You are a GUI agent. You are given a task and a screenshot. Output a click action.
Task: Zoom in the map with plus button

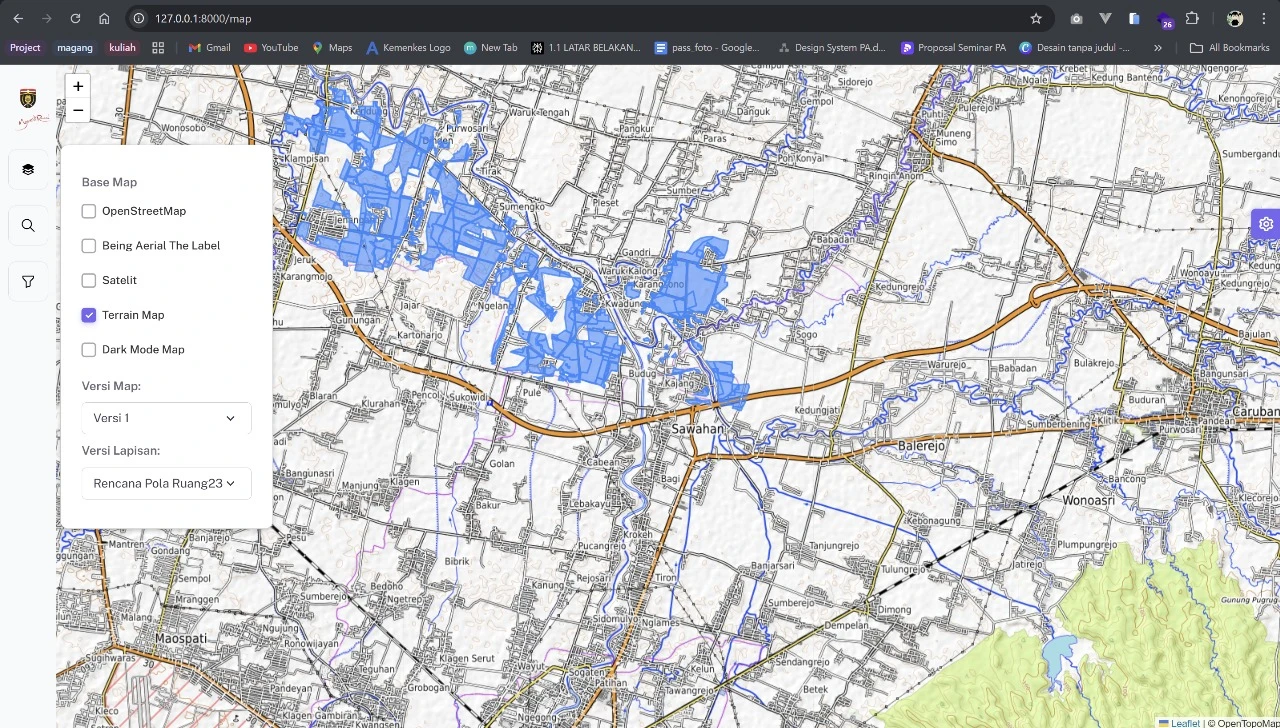(78, 87)
